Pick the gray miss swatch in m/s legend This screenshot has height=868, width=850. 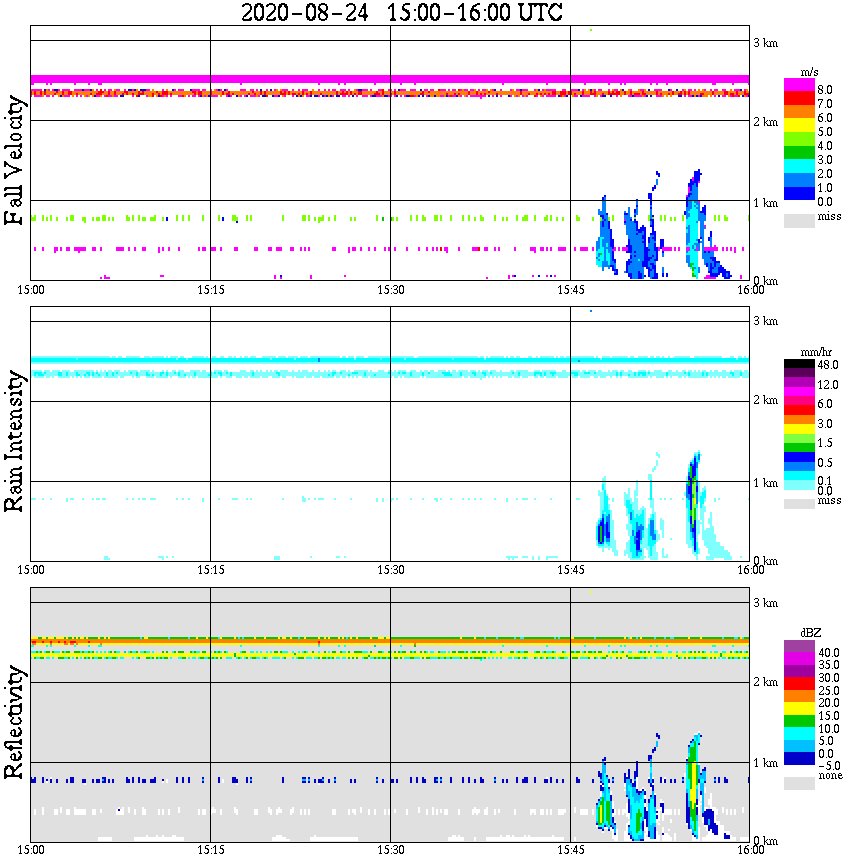tap(799, 220)
